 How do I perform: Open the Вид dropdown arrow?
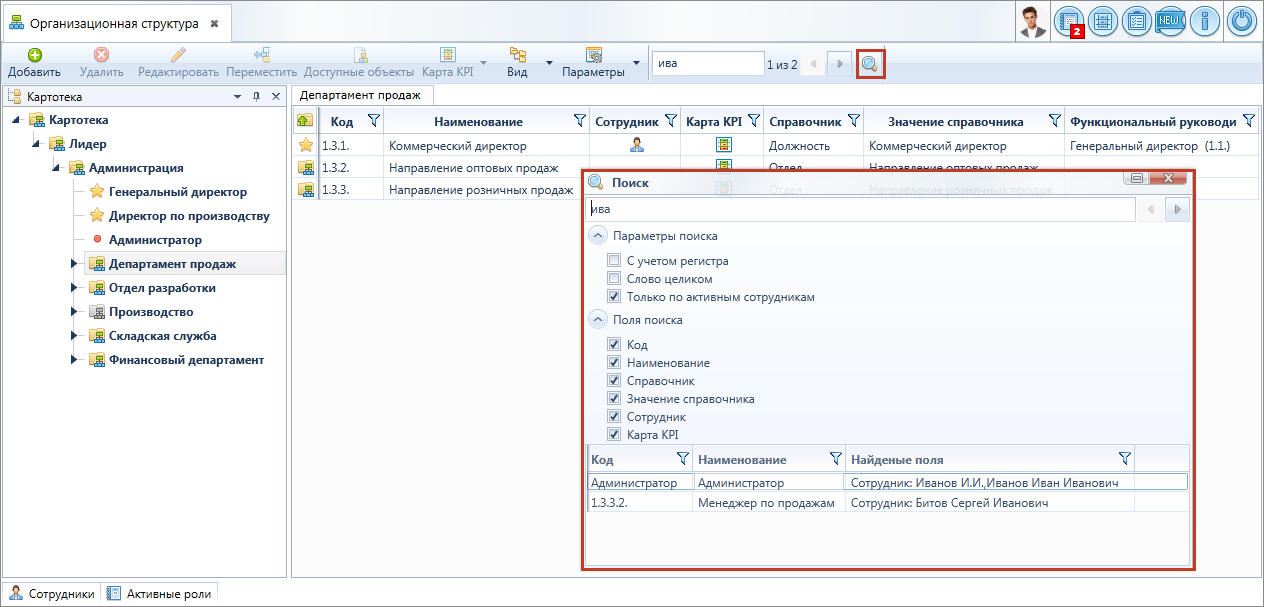coord(549,63)
